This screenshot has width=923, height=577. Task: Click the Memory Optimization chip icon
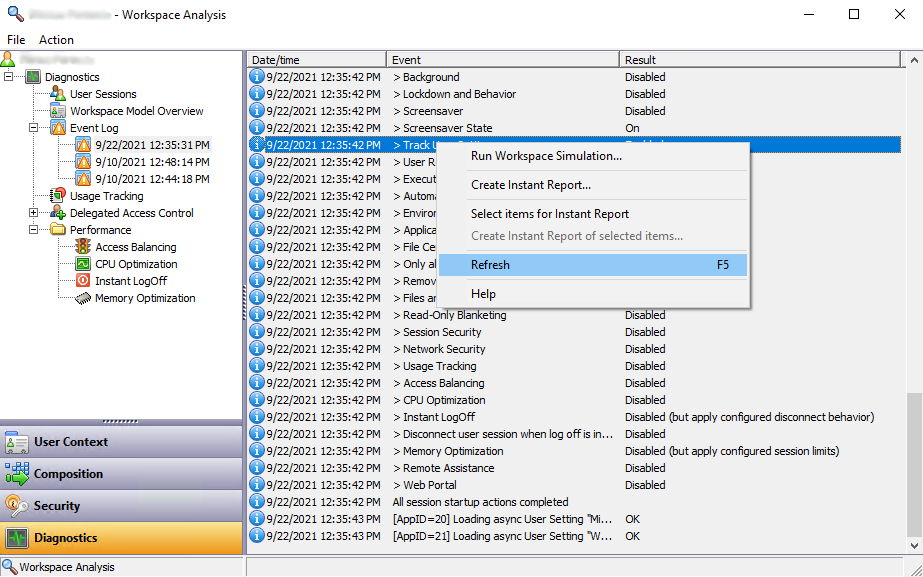tap(83, 298)
